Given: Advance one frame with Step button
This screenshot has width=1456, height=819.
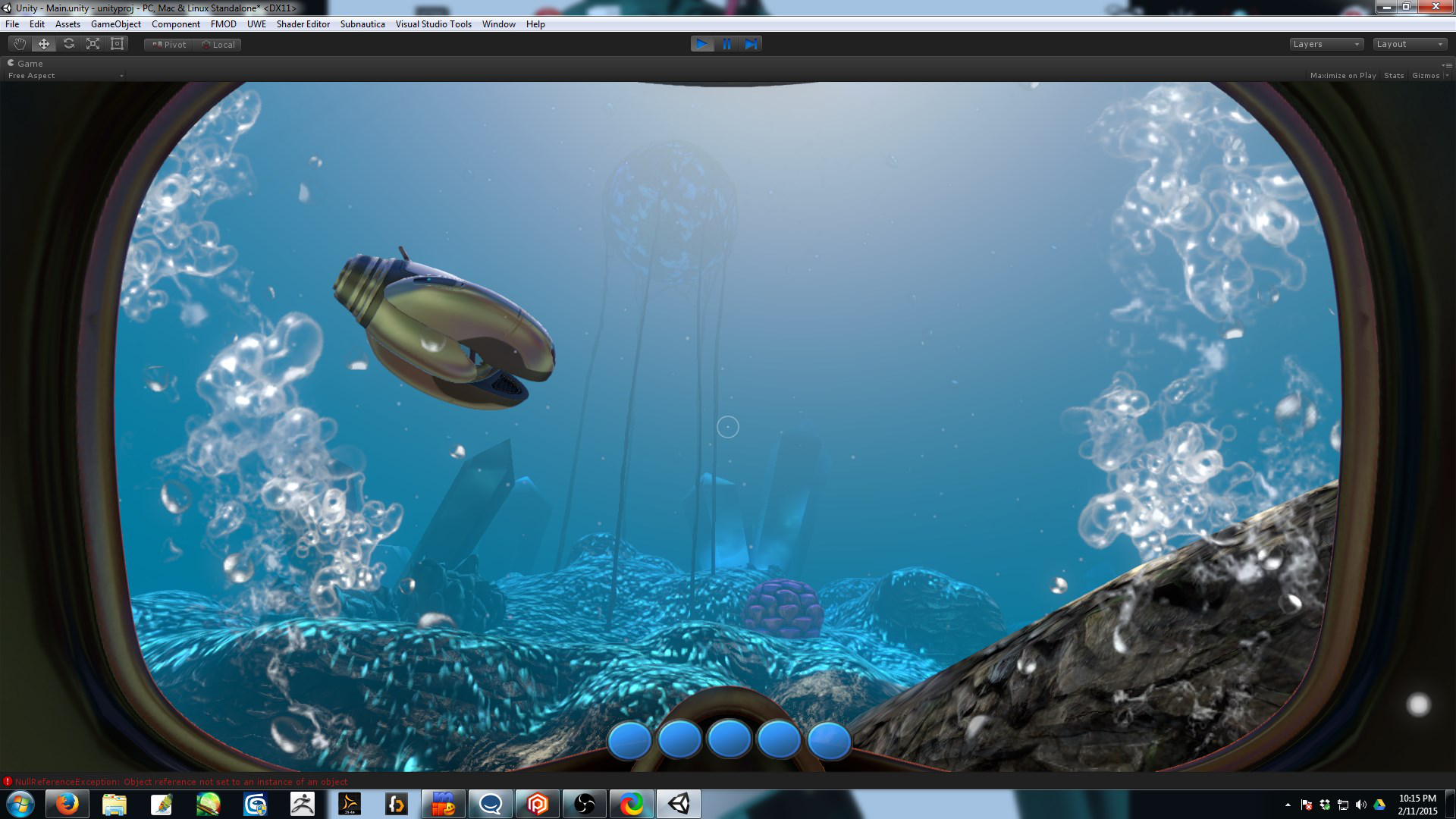Looking at the screenshot, I should 751,44.
